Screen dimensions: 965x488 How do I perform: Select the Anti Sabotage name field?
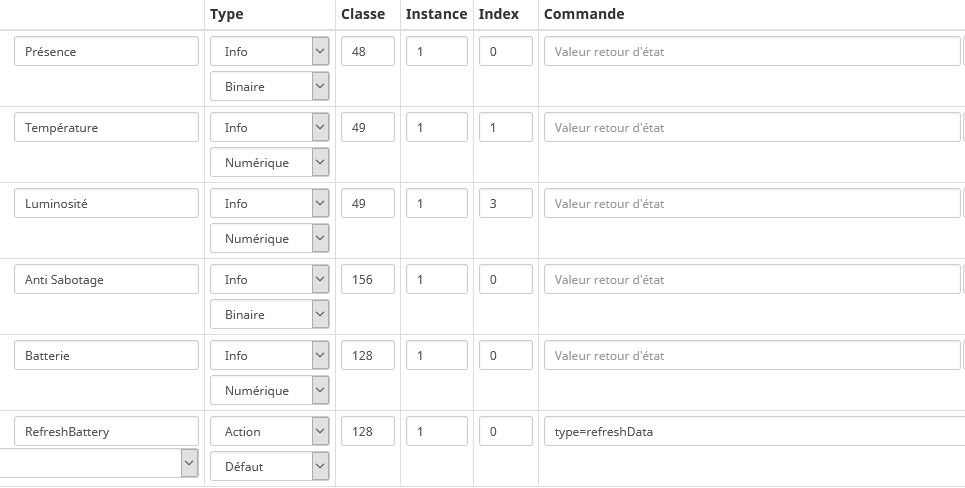click(106, 280)
